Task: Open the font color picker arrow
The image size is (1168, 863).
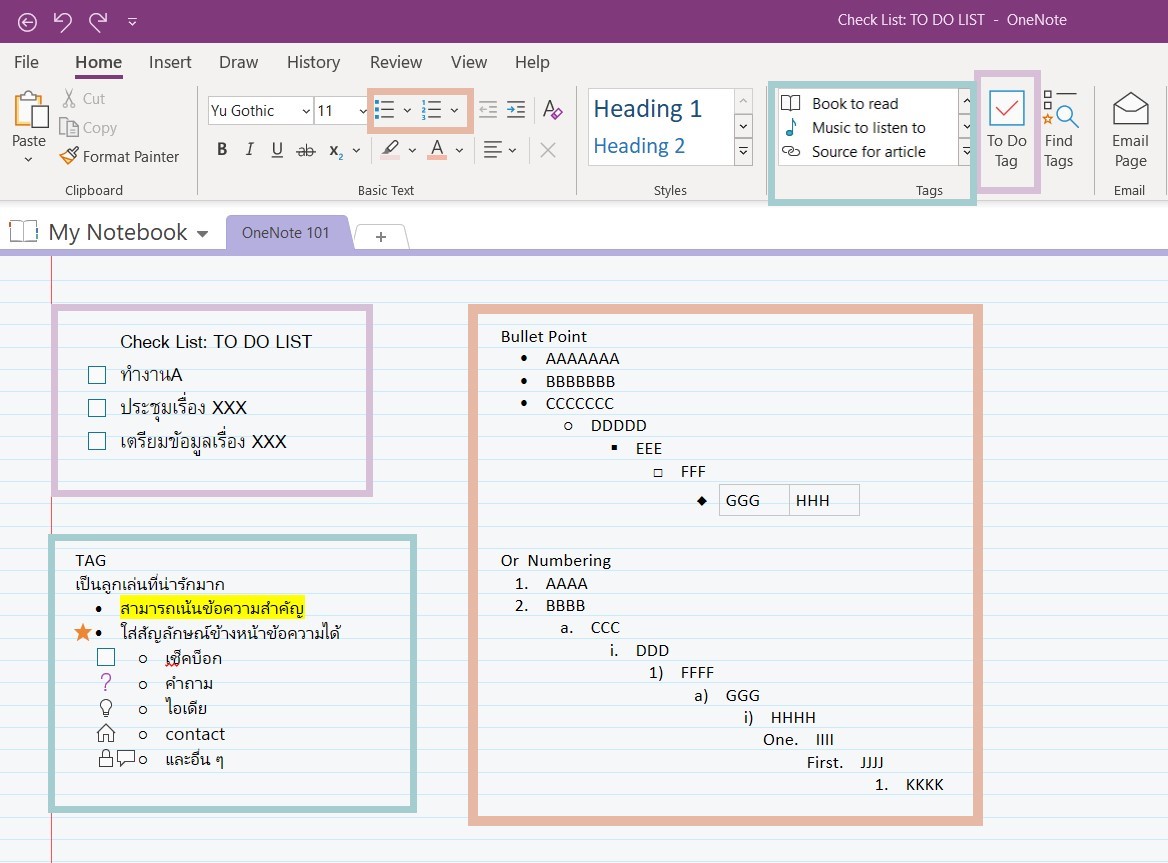Action: click(460, 150)
